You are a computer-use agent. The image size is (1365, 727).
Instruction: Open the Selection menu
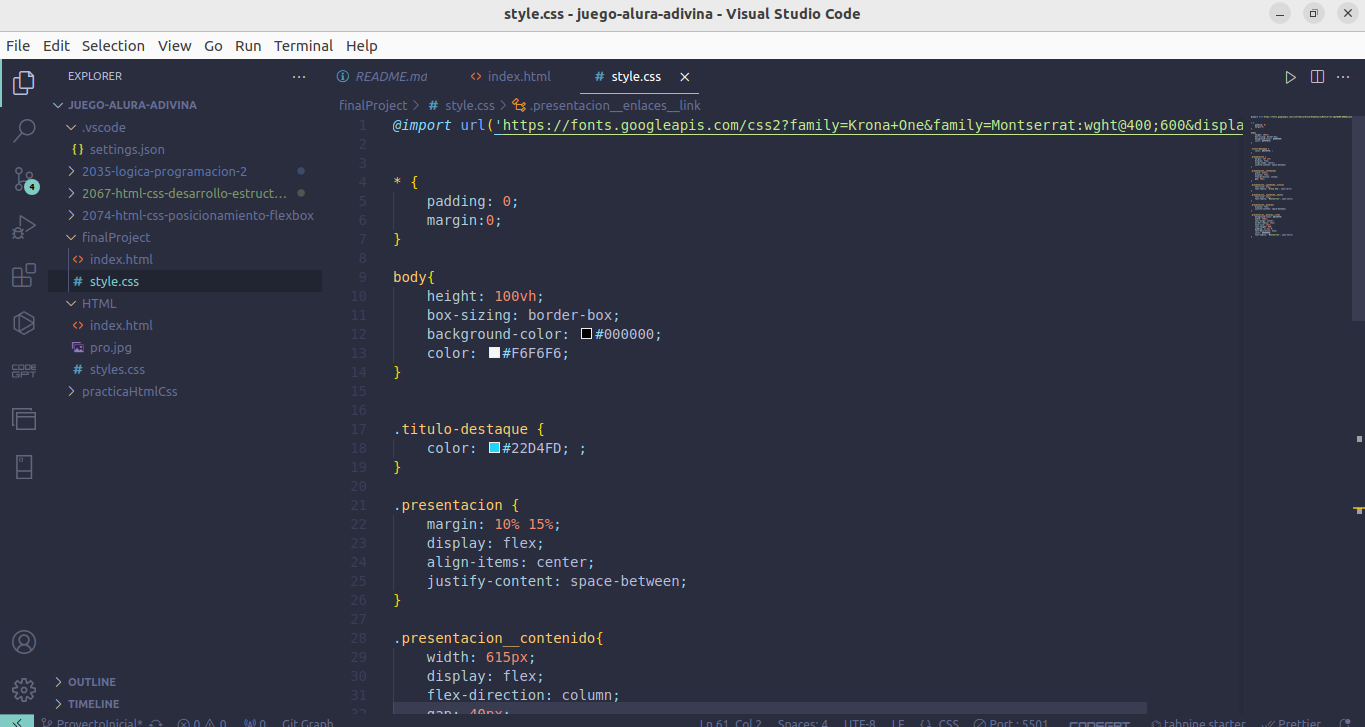pos(113,46)
